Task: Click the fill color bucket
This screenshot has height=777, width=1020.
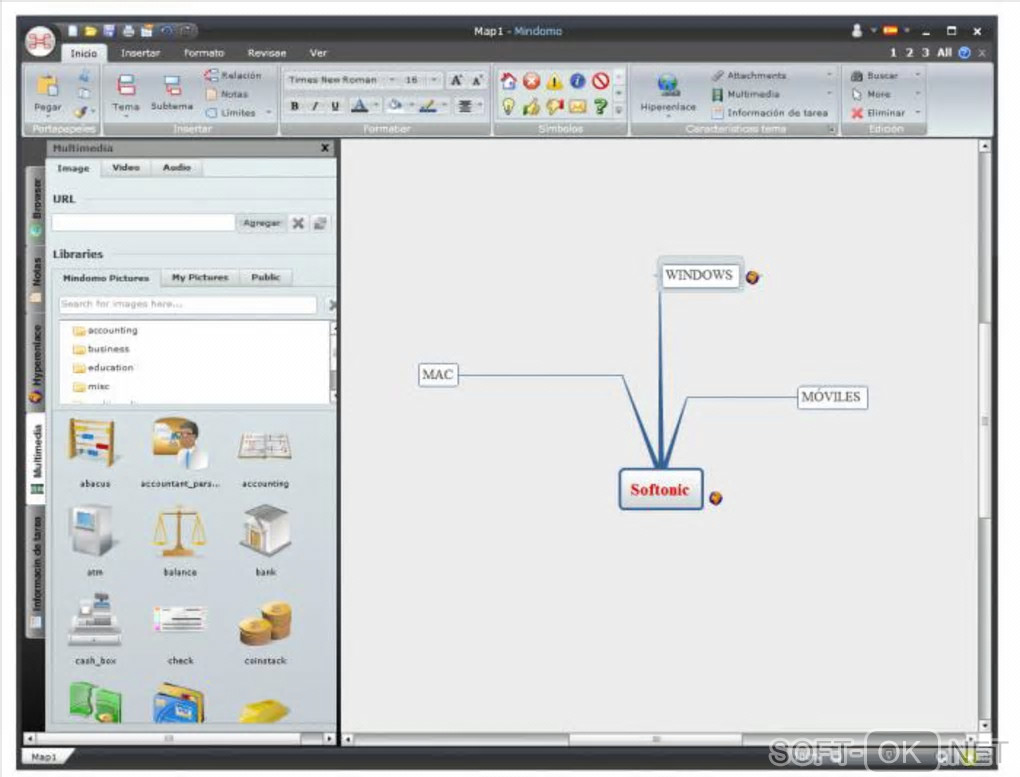Action: [x=394, y=105]
